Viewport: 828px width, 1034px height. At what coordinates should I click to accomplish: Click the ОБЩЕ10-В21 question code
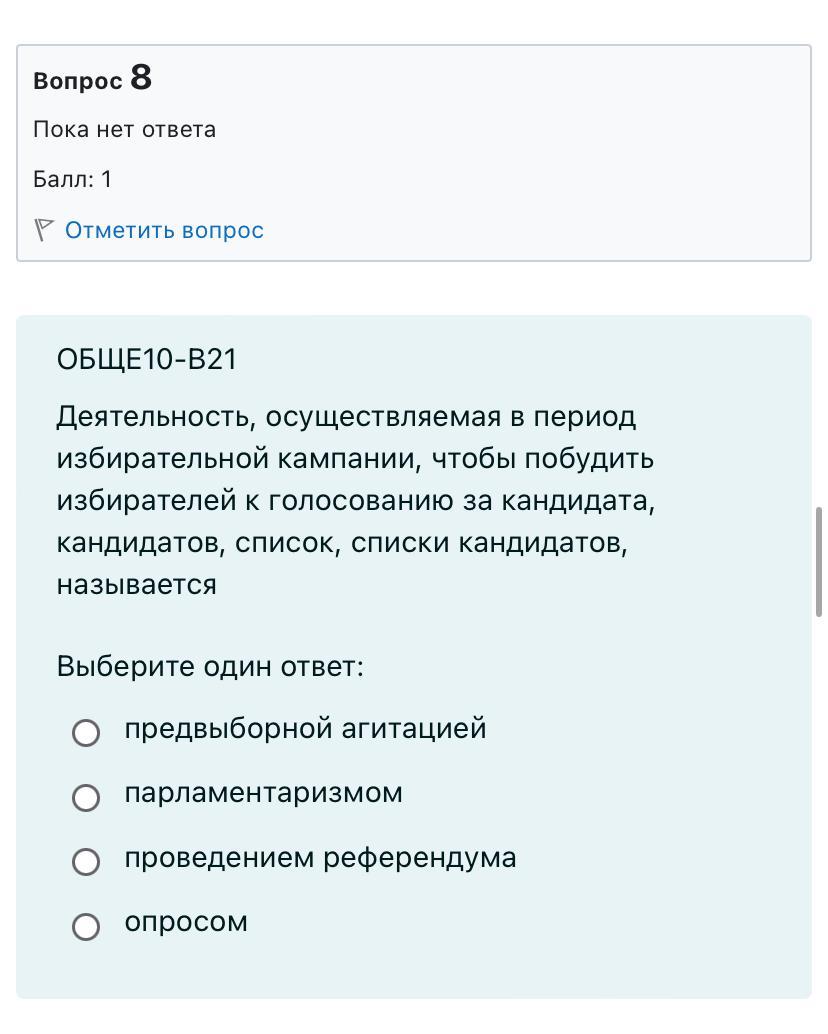point(146,359)
